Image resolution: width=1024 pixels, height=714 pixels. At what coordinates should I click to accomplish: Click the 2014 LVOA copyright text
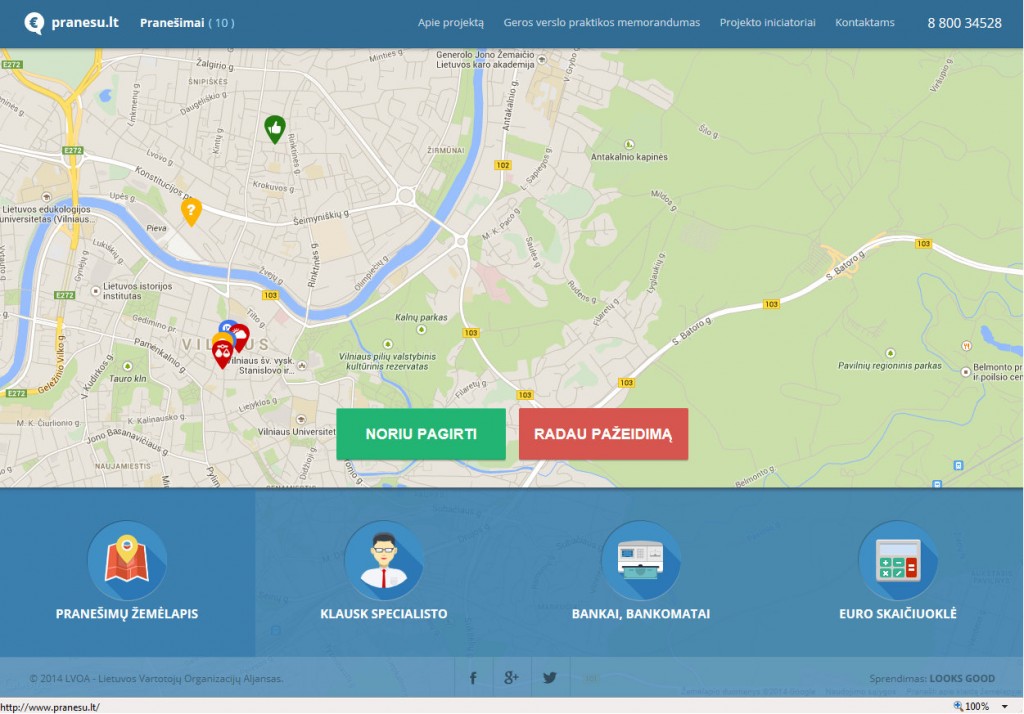click(156, 679)
